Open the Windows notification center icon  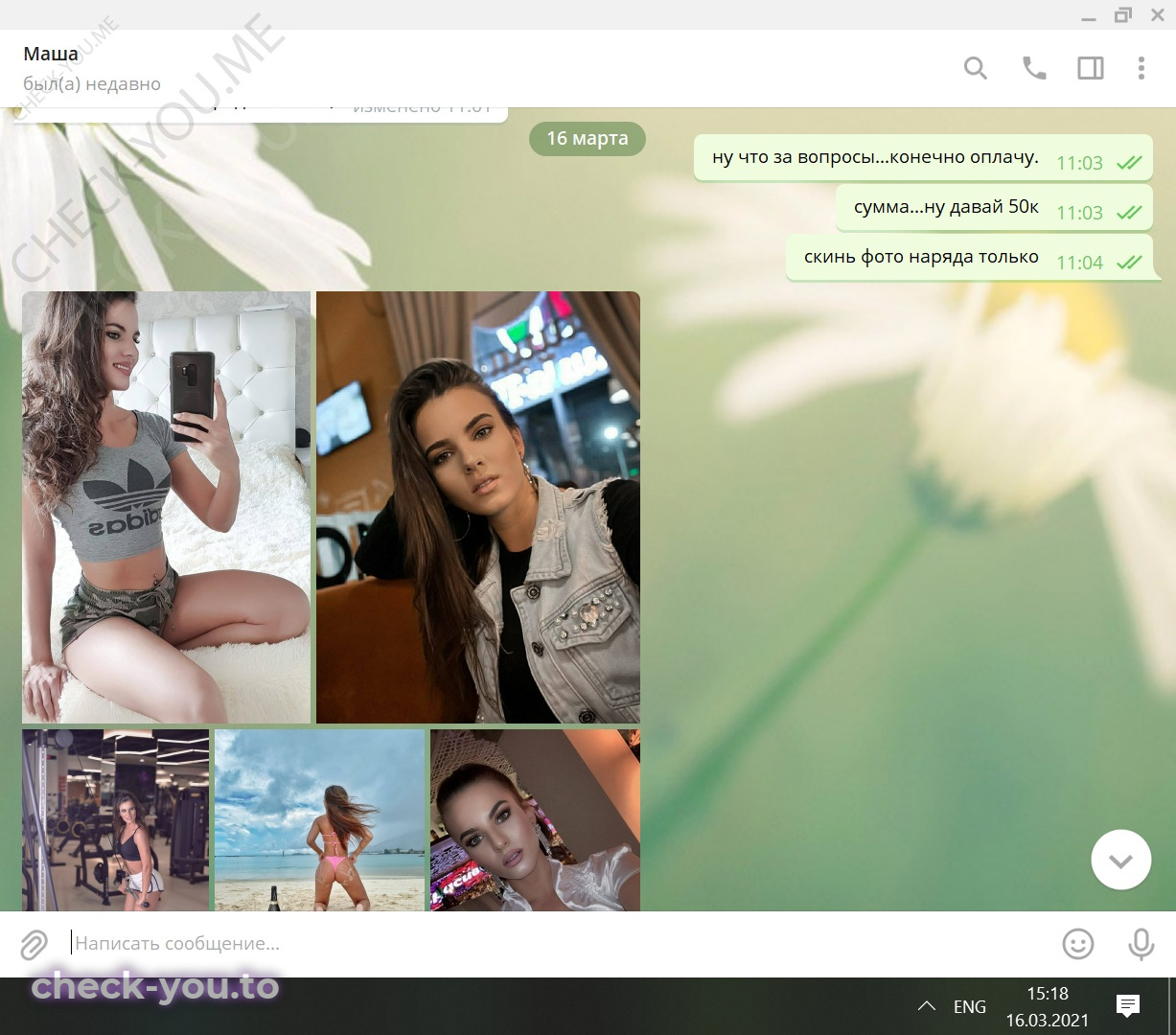point(1128,1005)
